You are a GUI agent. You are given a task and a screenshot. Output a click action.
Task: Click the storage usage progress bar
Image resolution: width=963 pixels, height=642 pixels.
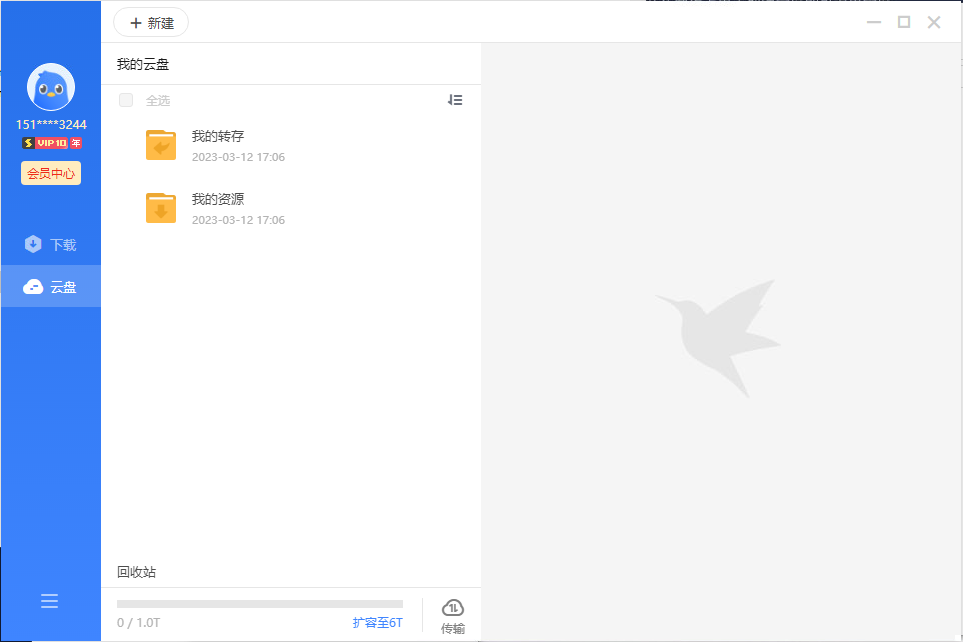(x=260, y=604)
